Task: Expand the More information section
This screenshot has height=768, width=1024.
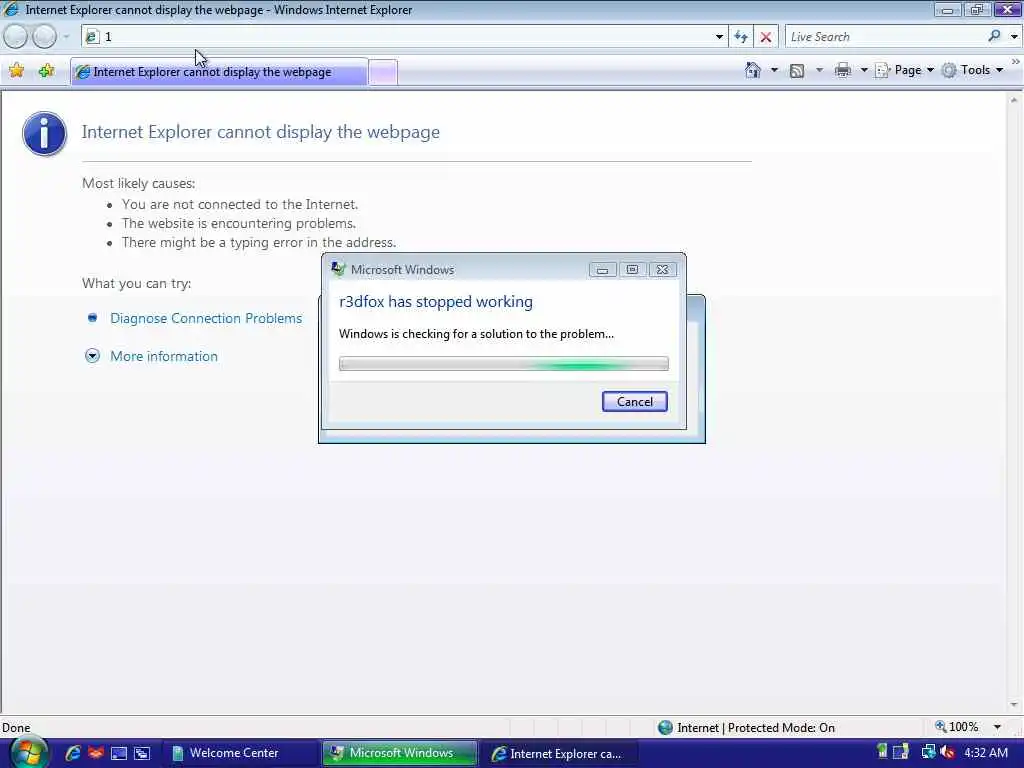Action: (x=93, y=356)
